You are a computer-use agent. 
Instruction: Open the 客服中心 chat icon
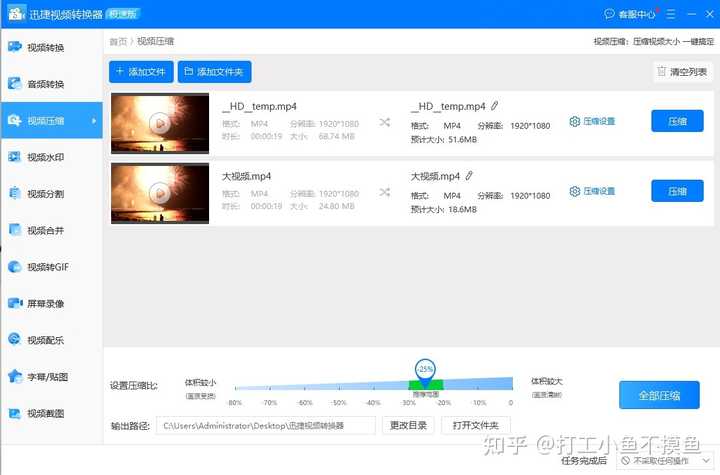(609, 14)
